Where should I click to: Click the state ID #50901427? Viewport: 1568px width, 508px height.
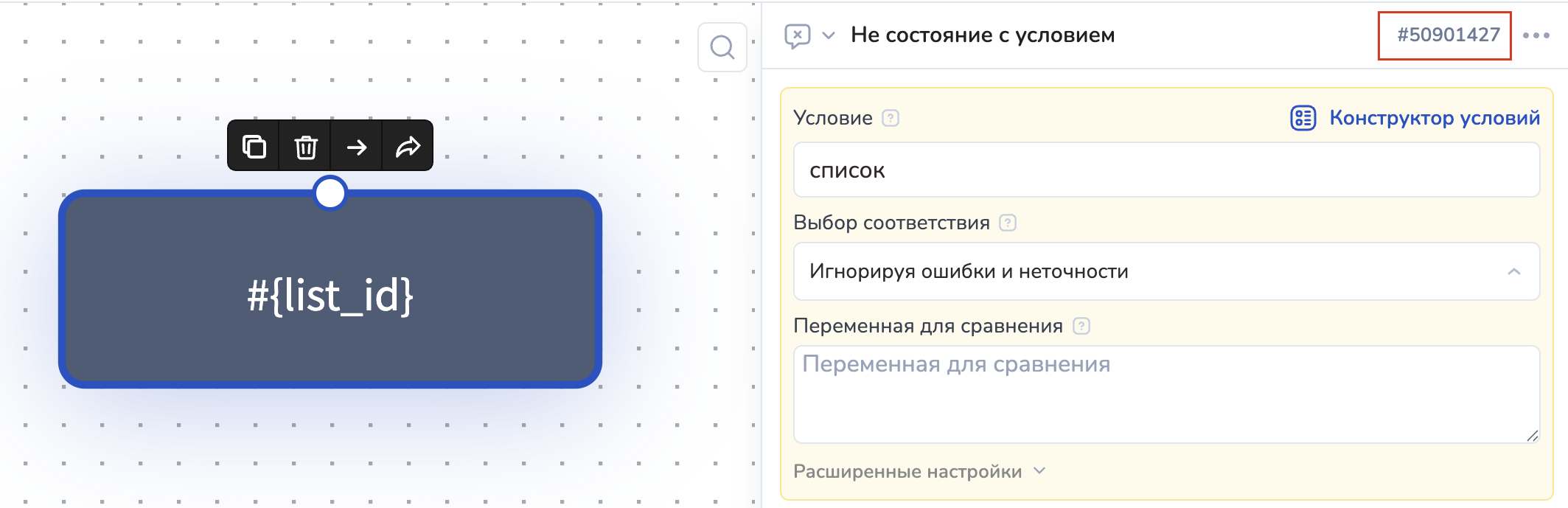click(1447, 35)
